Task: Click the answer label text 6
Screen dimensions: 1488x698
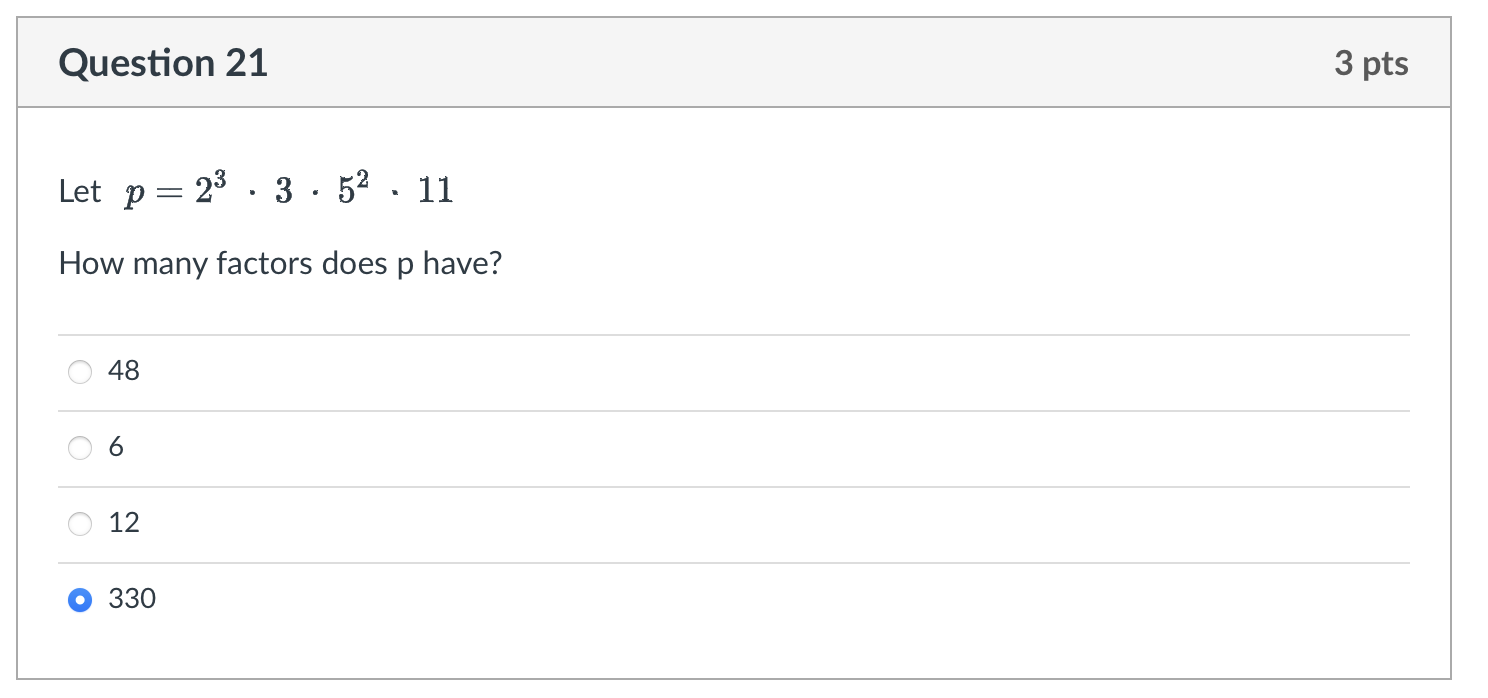Action: click(x=117, y=447)
